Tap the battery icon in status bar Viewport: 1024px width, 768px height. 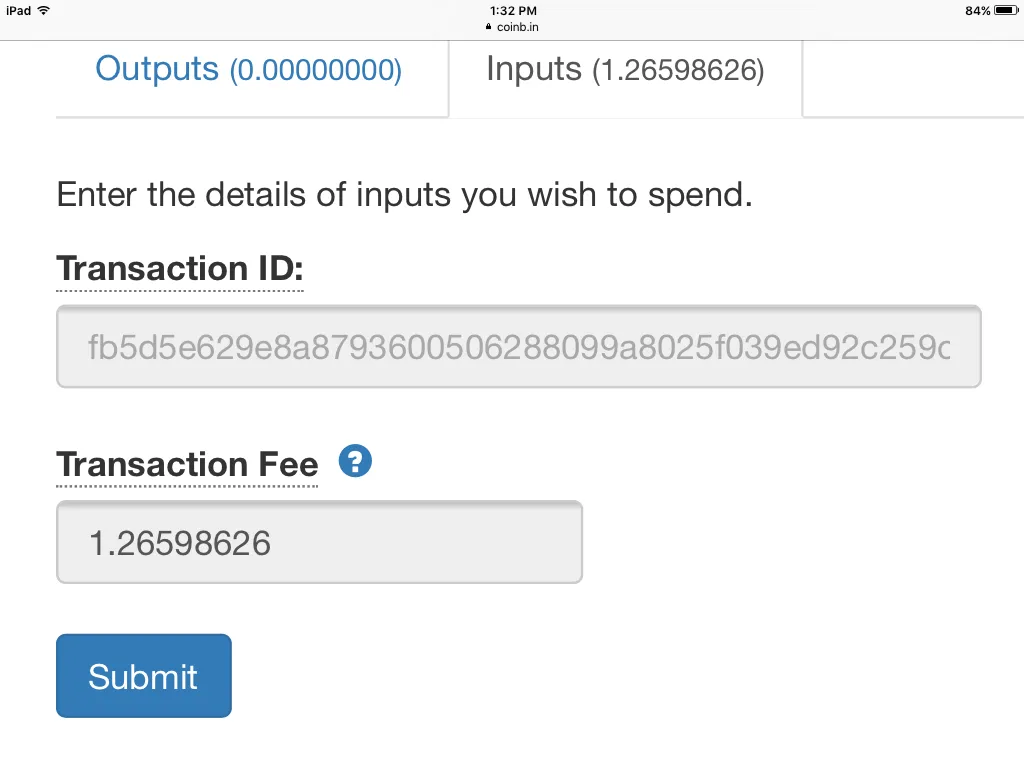click(x=1006, y=10)
